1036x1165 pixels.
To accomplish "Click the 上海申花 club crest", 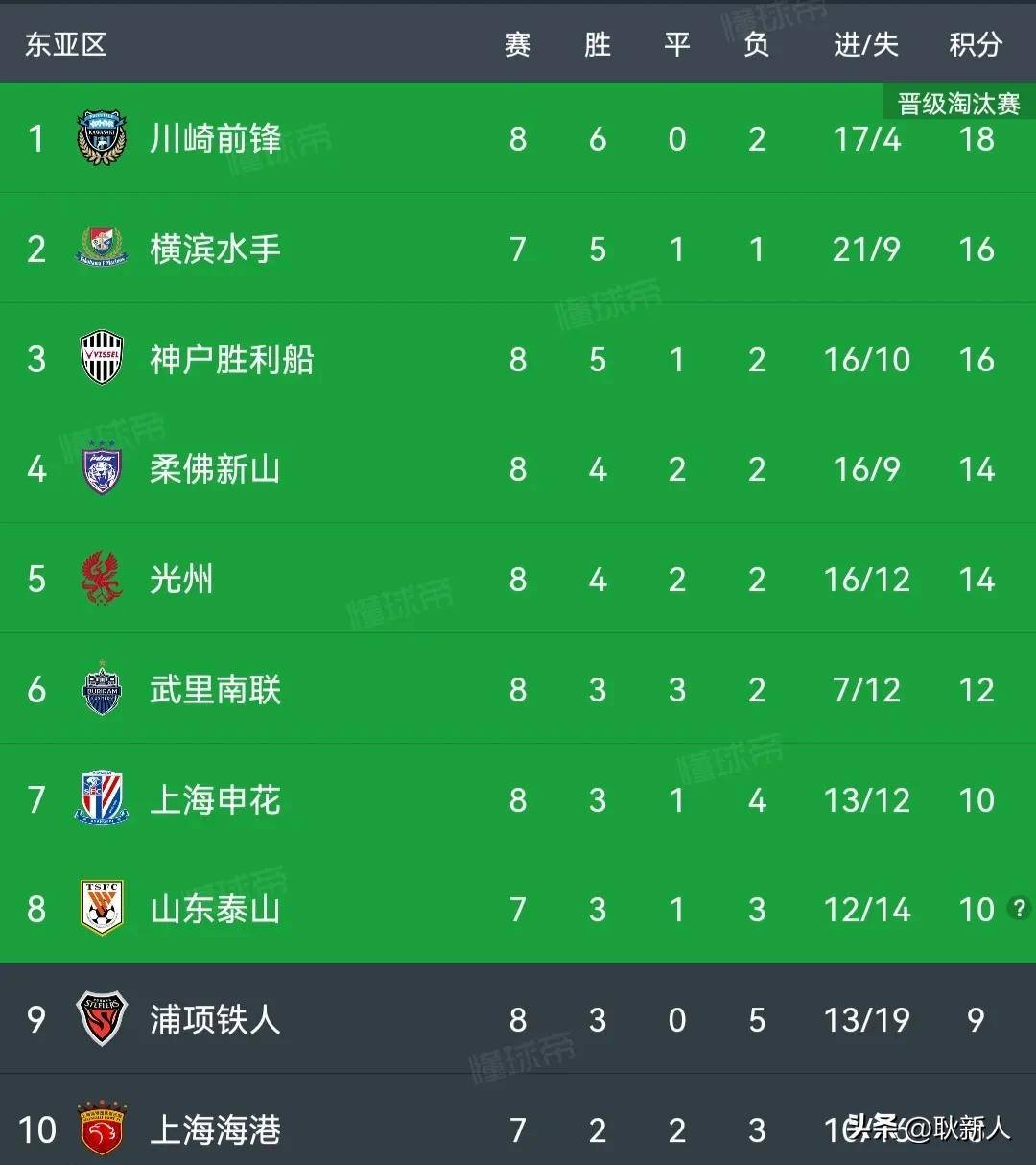I will pyautogui.click(x=100, y=799).
